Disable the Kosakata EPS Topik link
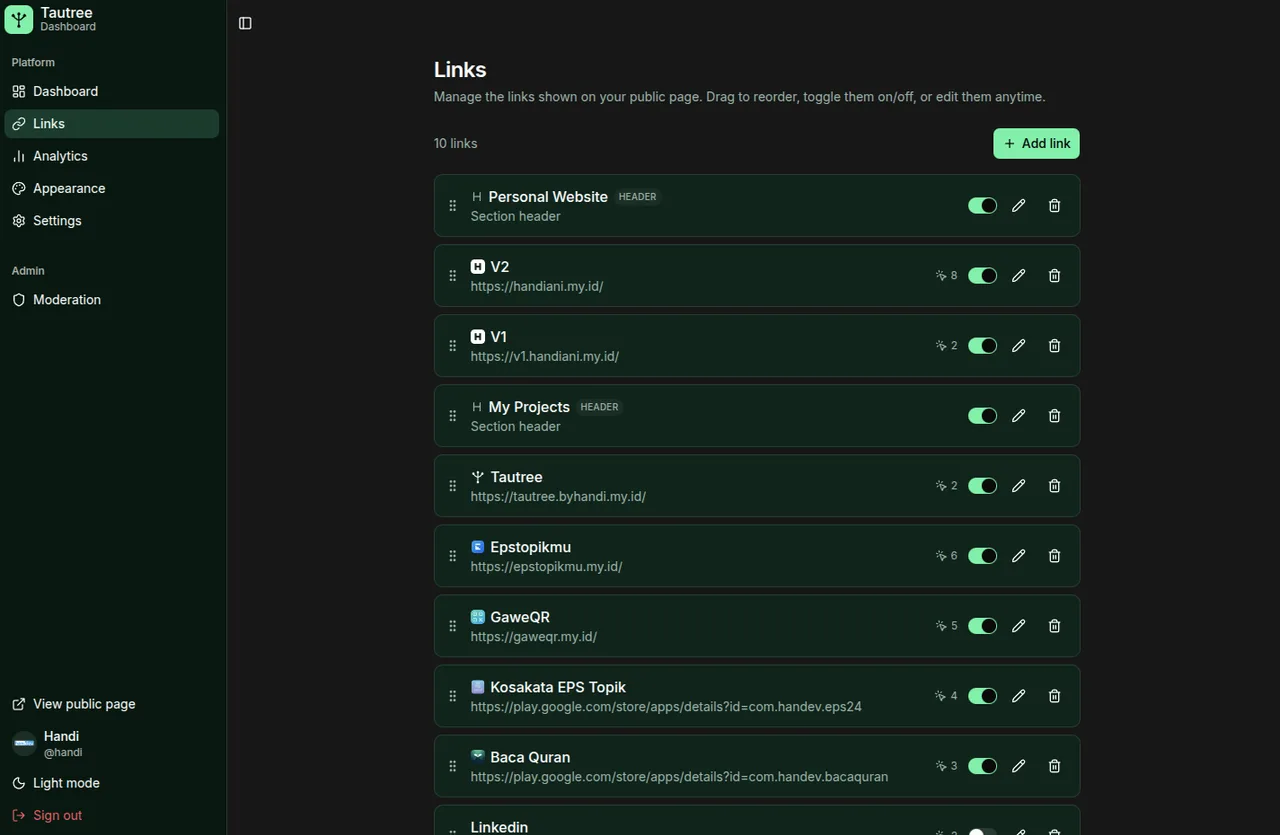This screenshot has width=1280, height=835. (983, 696)
